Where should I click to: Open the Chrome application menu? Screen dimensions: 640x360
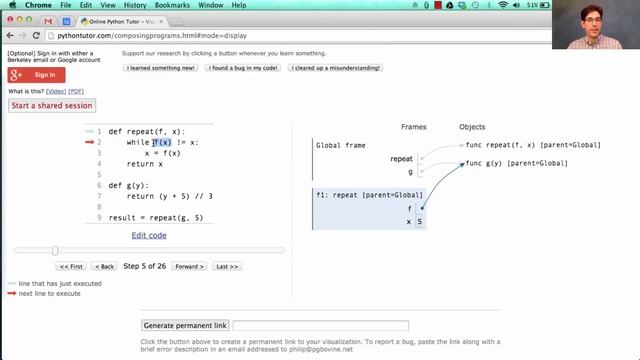click(x=38, y=5)
